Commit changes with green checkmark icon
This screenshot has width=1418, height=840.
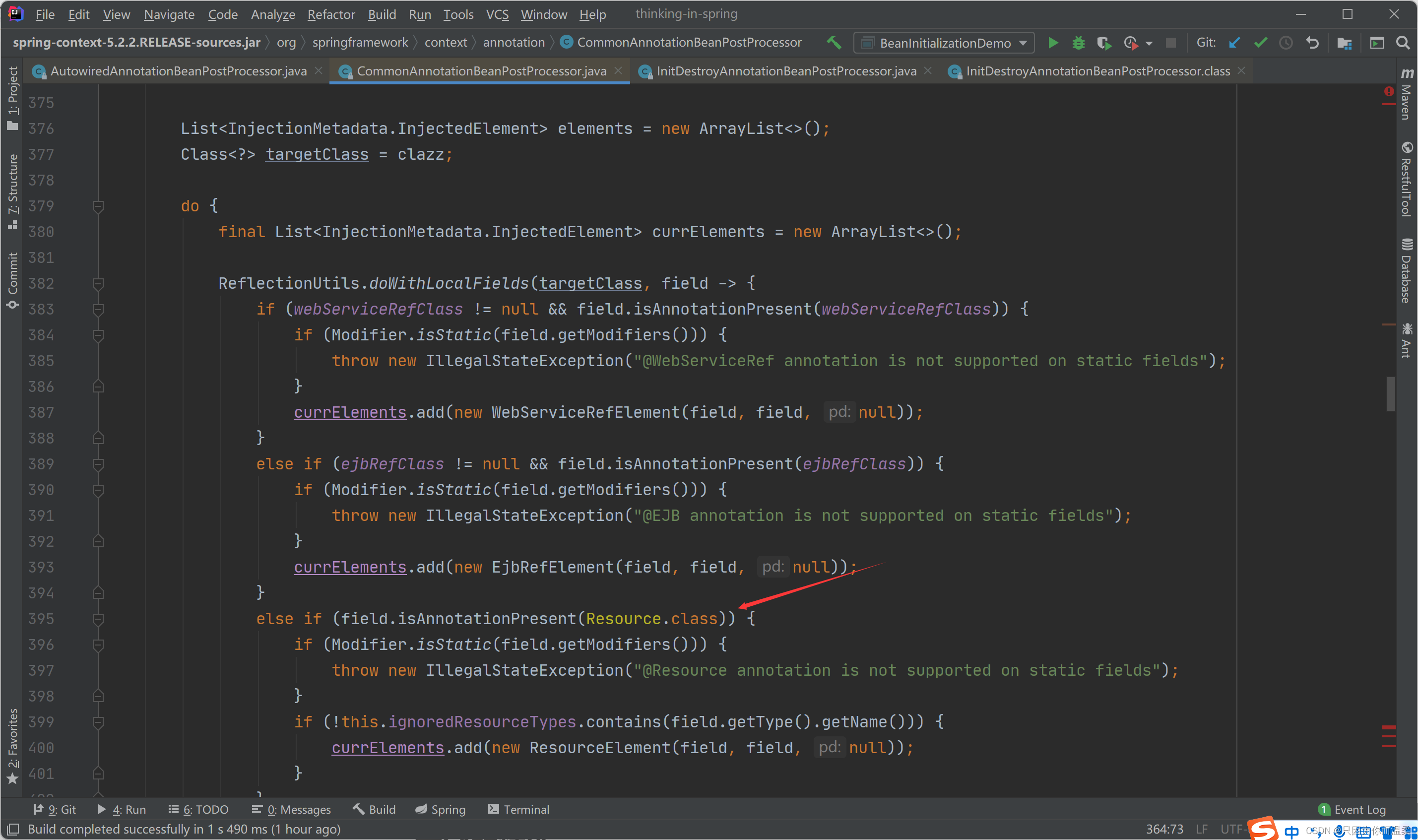pyautogui.click(x=1260, y=43)
